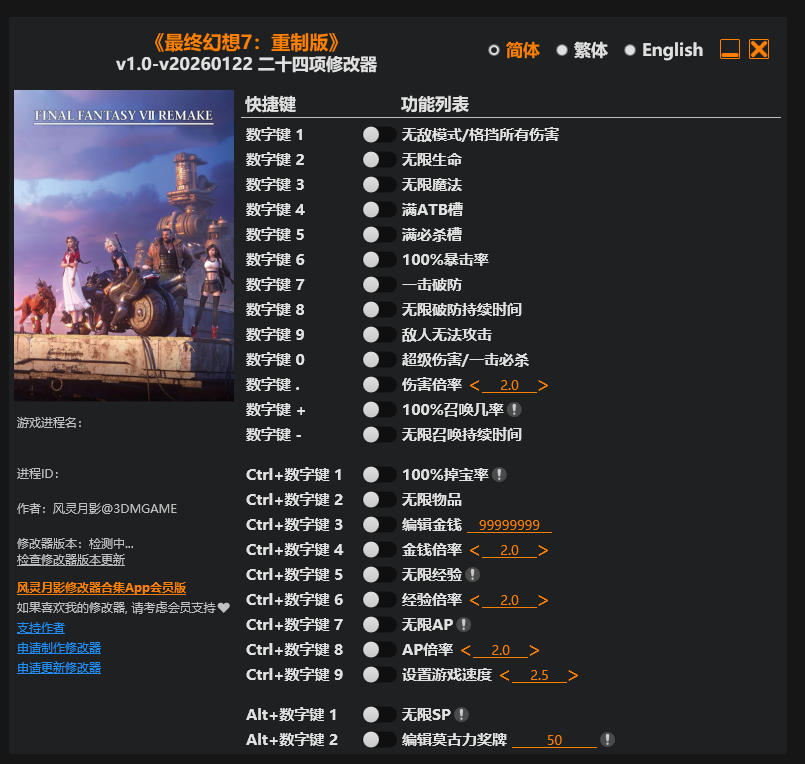This screenshot has width=805, height=764.
Task: Decrease 经验倍率 with the left arrow
Action: click(x=474, y=600)
